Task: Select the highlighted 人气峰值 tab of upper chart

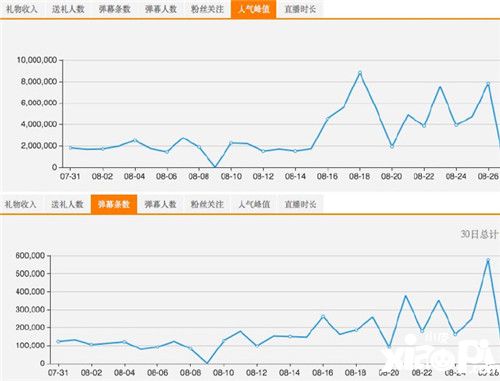Action: (254, 9)
